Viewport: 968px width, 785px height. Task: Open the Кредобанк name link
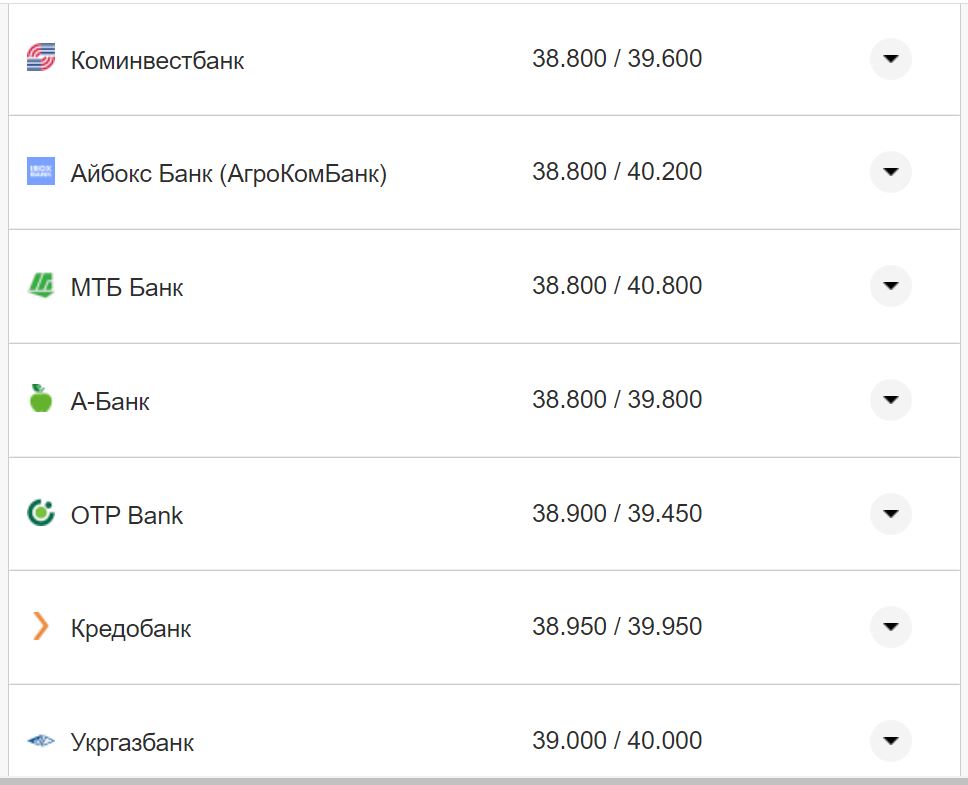(x=131, y=629)
